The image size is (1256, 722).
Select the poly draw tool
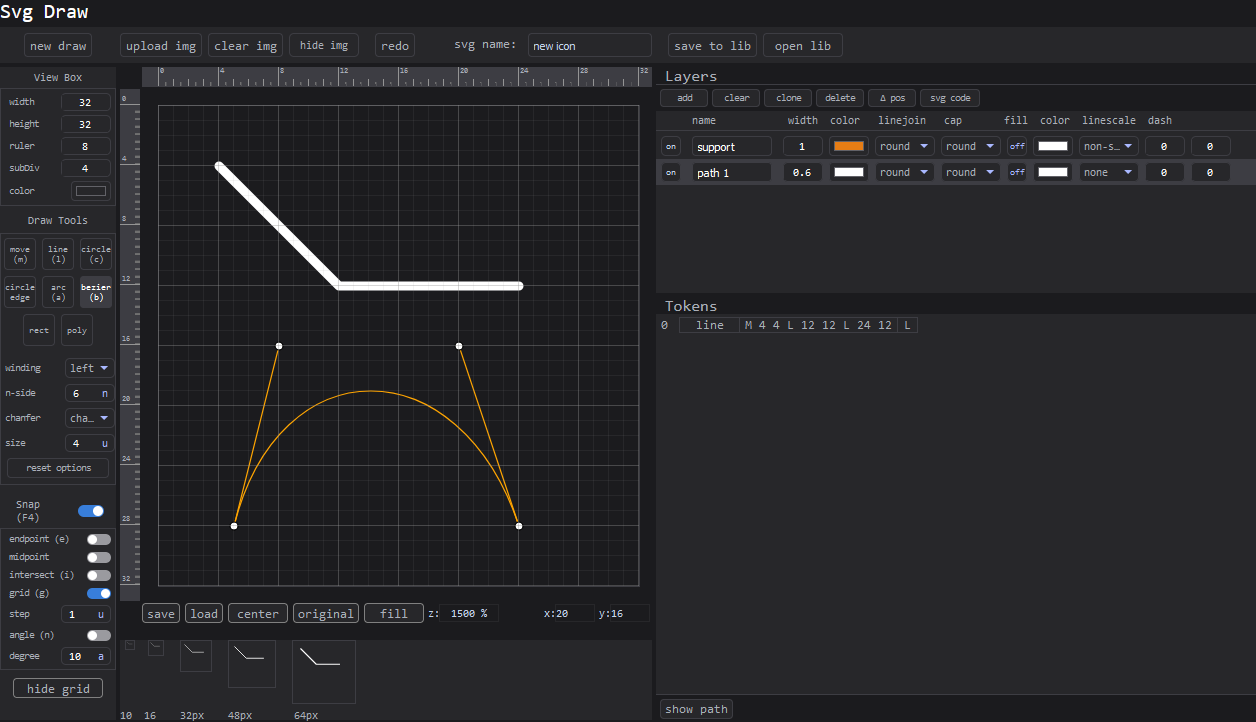pyautogui.click(x=77, y=330)
